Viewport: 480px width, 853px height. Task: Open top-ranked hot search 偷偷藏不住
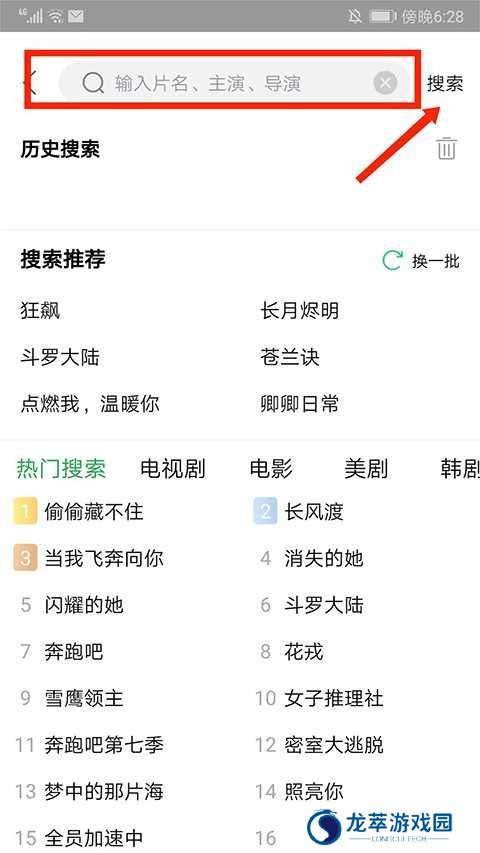pyautogui.click(x=94, y=512)
